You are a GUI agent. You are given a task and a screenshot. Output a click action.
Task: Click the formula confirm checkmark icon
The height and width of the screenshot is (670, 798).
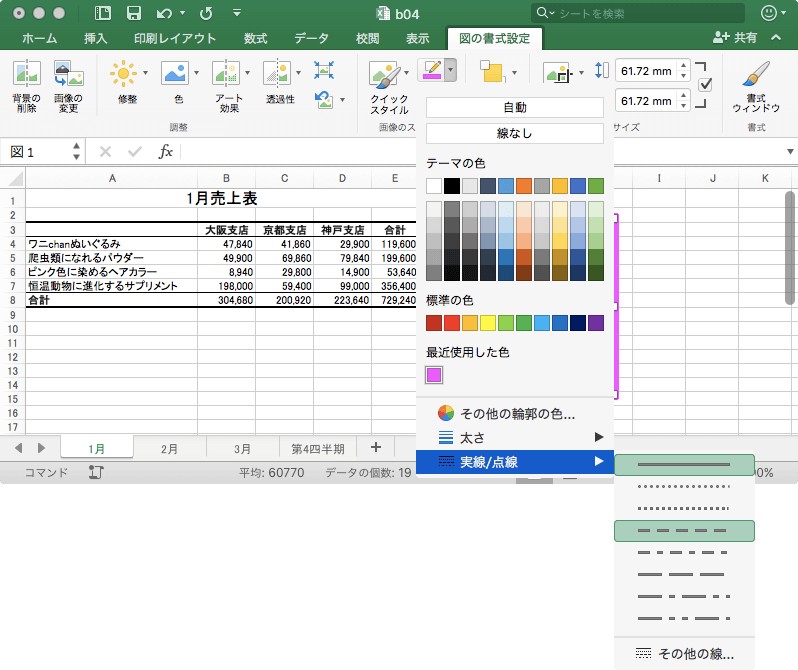(x=135, y=152)
